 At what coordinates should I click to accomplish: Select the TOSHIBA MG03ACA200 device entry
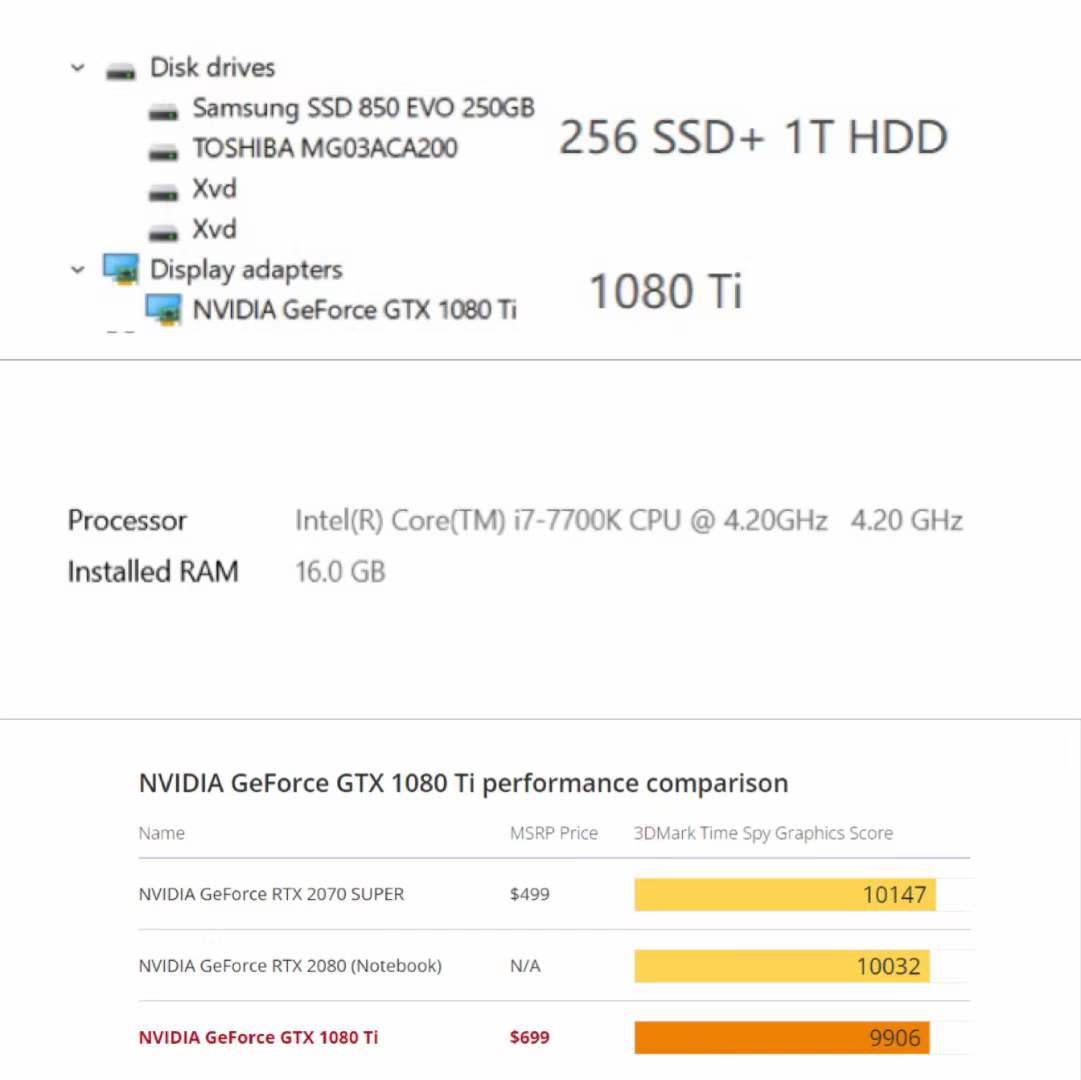coord(325,149)
